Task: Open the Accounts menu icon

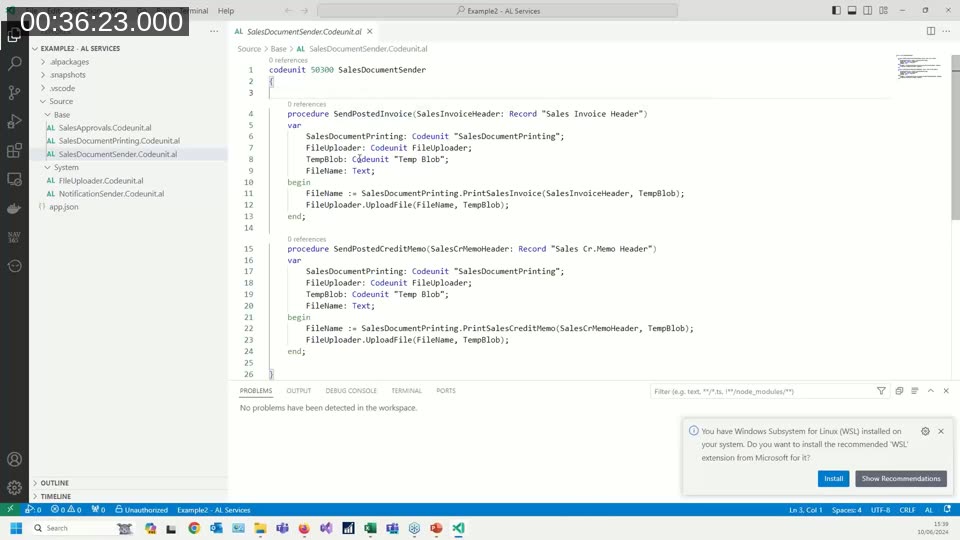Action: coord(14,459)
